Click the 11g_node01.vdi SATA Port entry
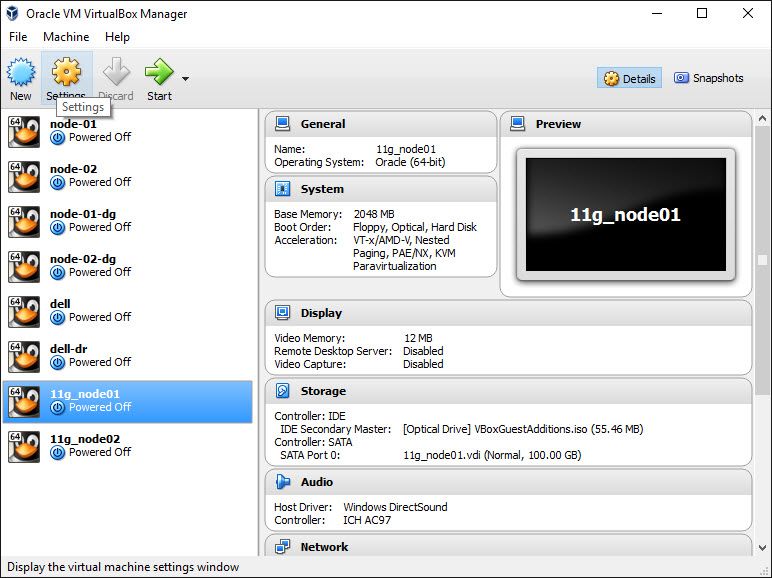The width and height of the screenshot is (772, 578). pyautogui.click(x=492, y=455)
